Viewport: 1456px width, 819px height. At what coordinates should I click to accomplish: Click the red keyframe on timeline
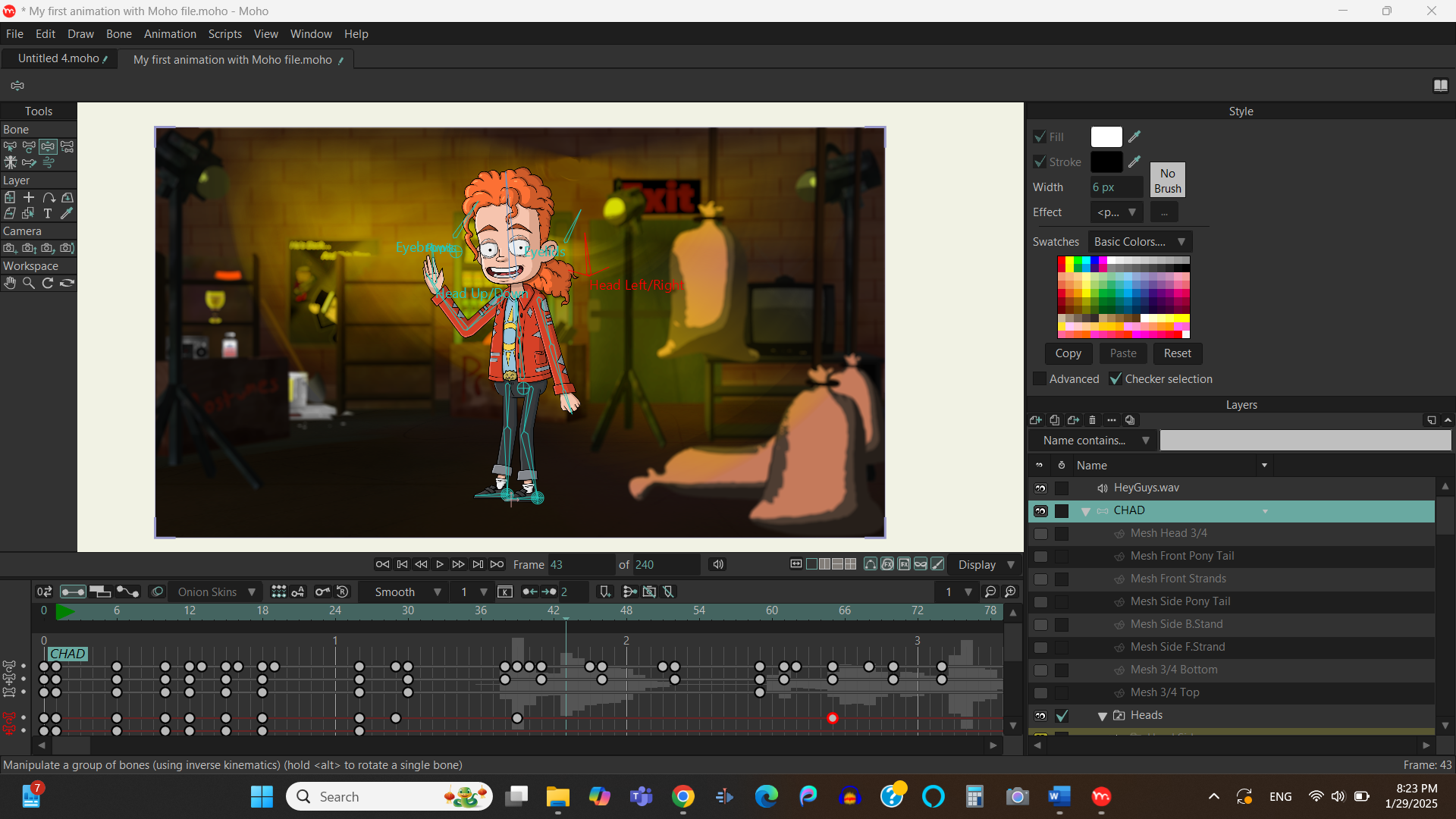(x=832, y=718)
